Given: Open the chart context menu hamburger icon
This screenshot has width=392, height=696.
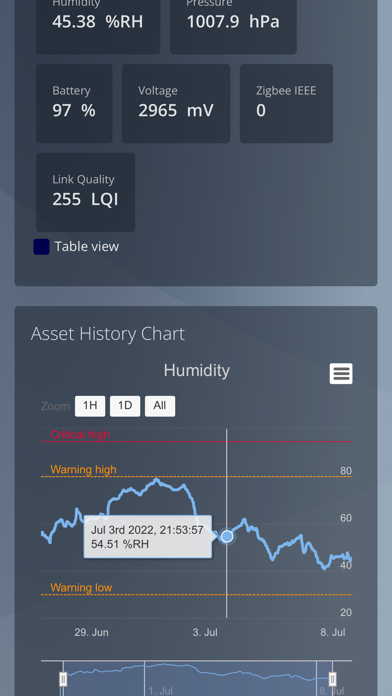Looking at the screenshot, I should (x=341, y=373).
